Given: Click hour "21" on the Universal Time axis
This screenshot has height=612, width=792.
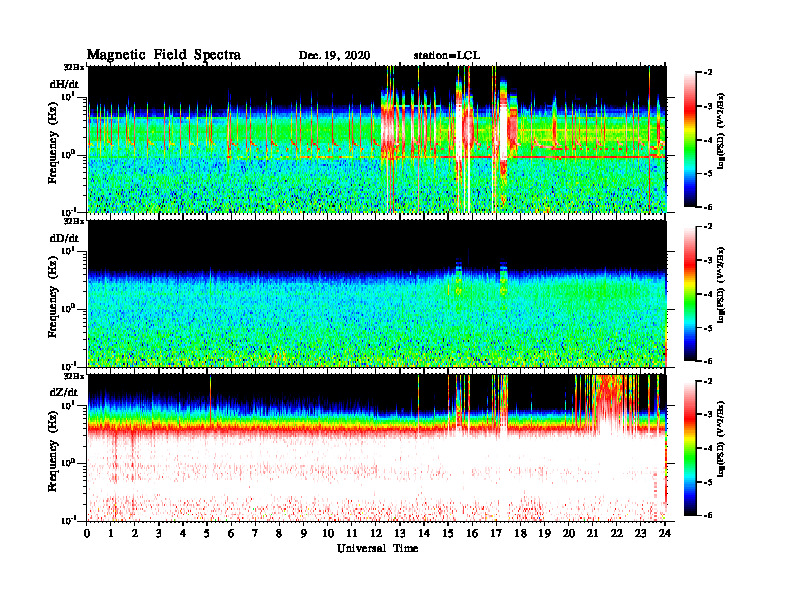Looking at the screenshot, I should click(593, 533).
